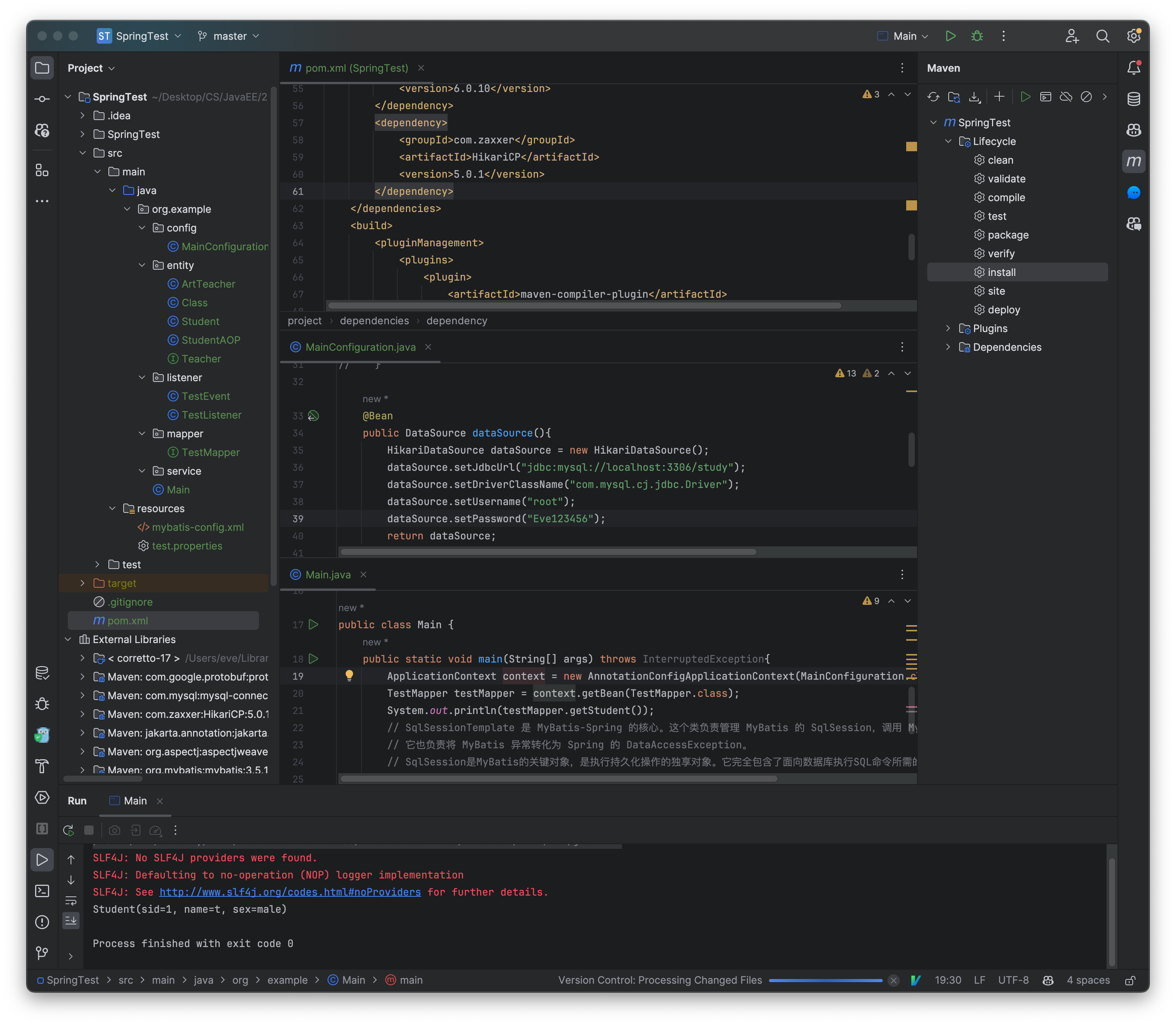Debug 'Main' using the bug icon
The image size is (1176, 1025).
pyautogui.click(x=977, y=35)
